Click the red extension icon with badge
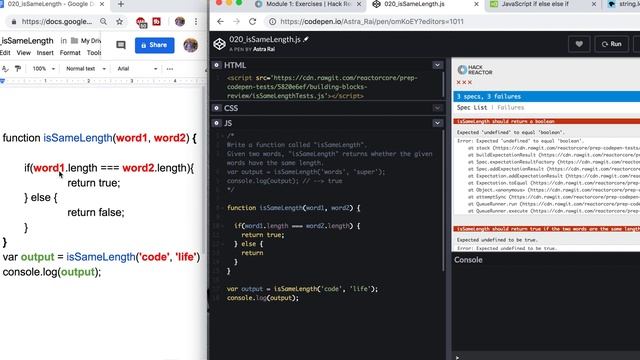Viewport: 640px width, 360px height. coord(141,22)
